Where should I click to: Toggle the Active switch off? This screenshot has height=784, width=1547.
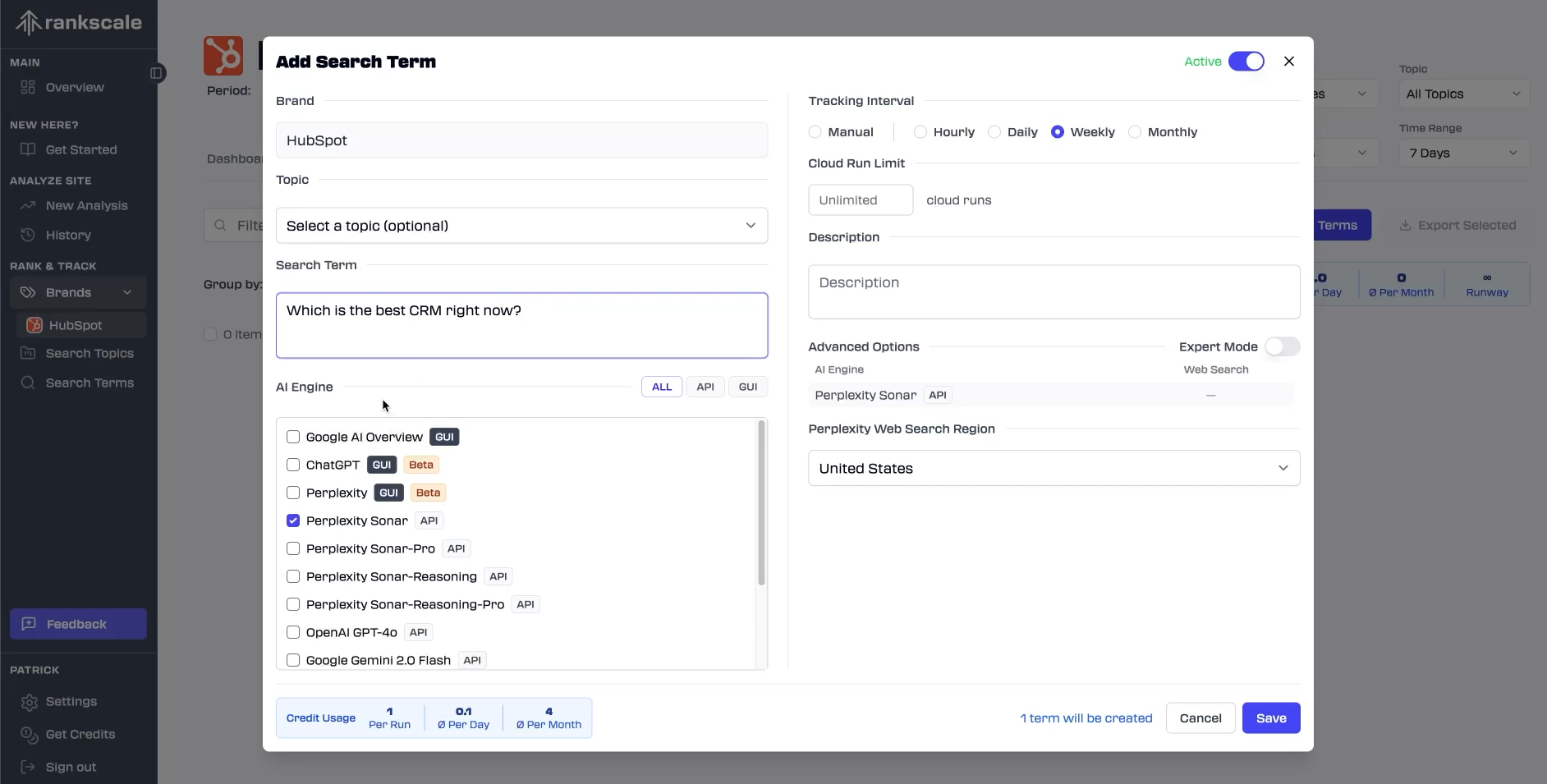point(1246,62)
